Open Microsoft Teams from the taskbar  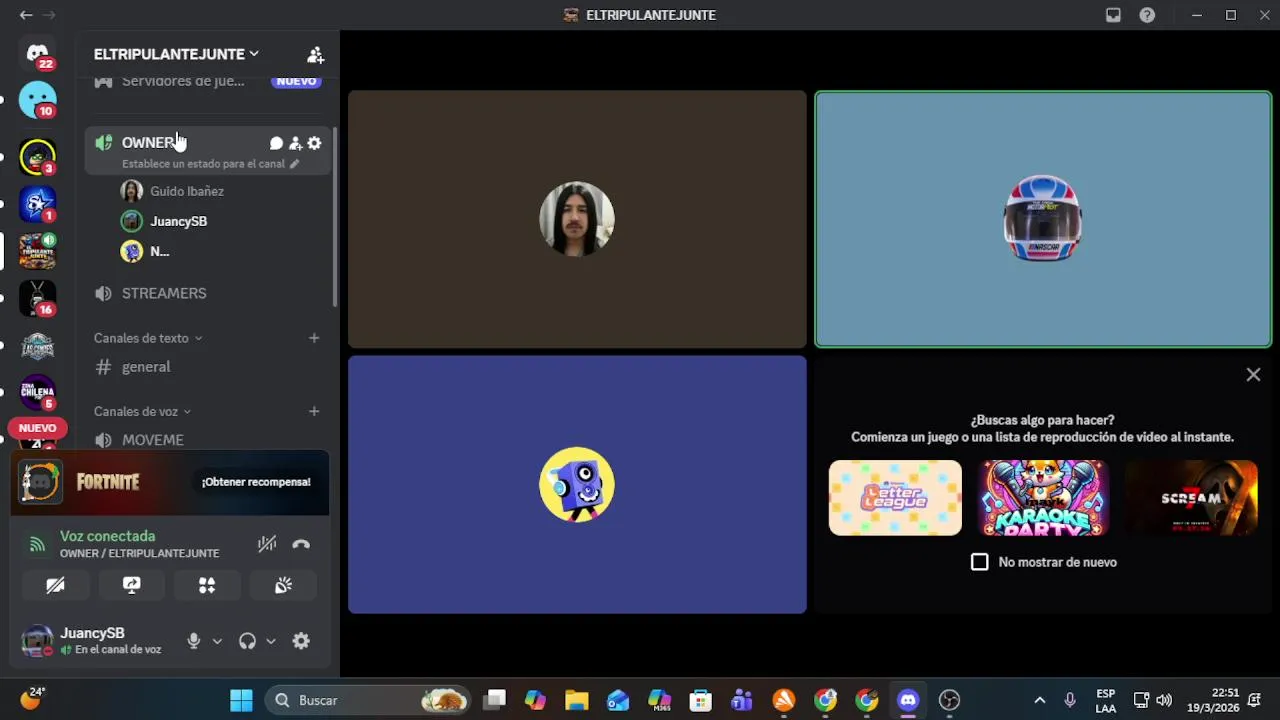point(742,700)
